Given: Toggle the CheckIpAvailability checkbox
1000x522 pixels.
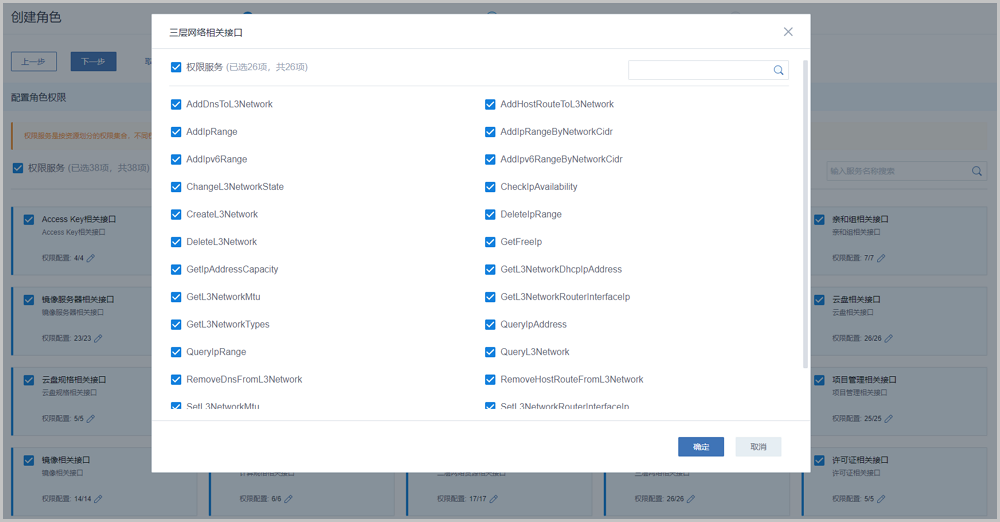Looking at the screenshot, I should [491, 187].
